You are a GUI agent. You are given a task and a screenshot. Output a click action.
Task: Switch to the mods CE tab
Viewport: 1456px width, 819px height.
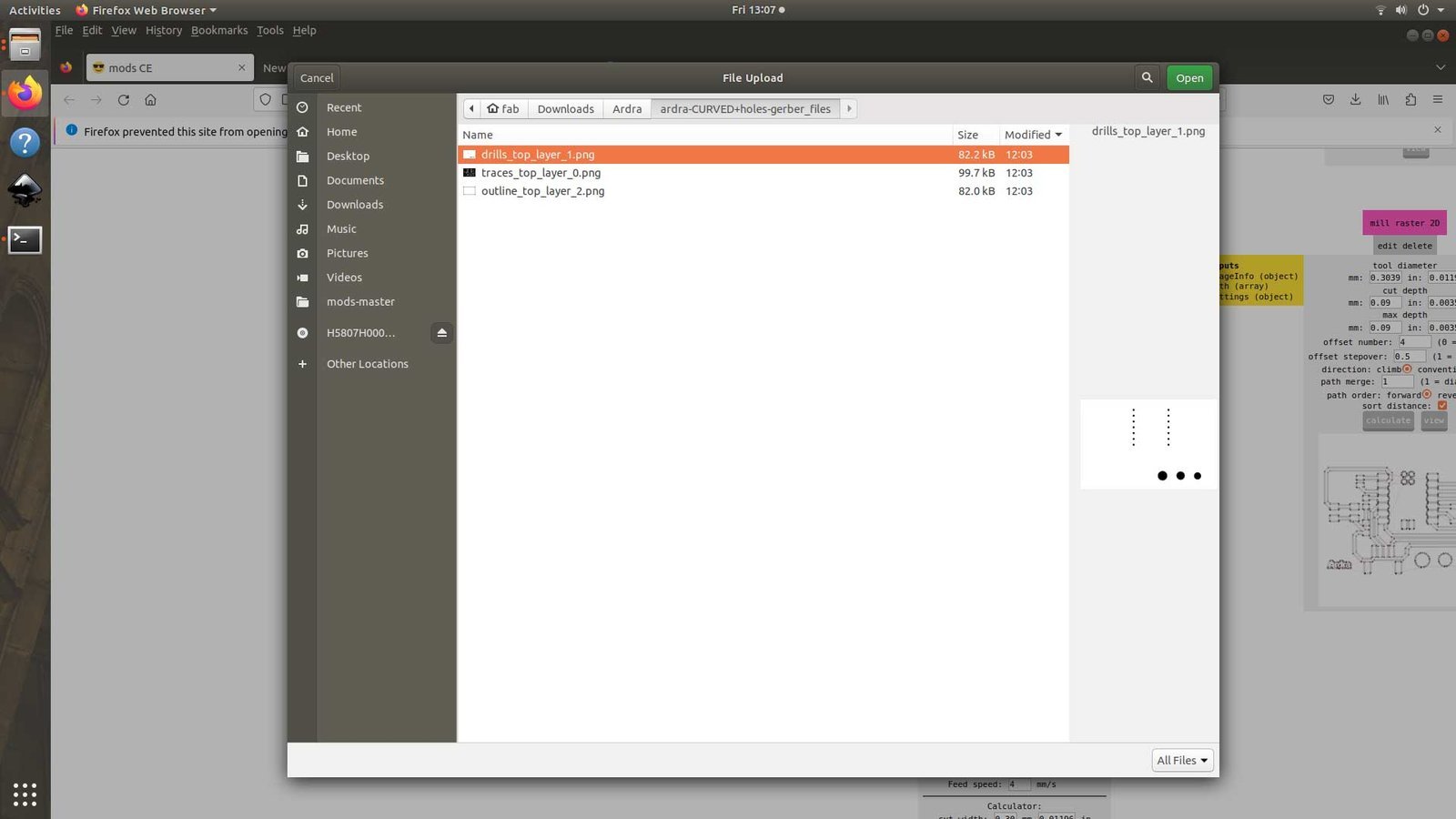(x=169, y=67)
